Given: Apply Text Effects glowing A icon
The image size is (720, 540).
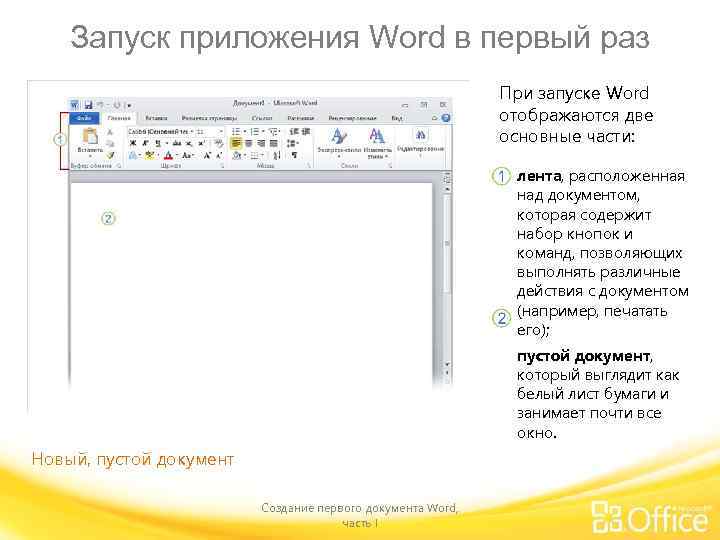Looking at the screenshot, I should pos(133,155).
